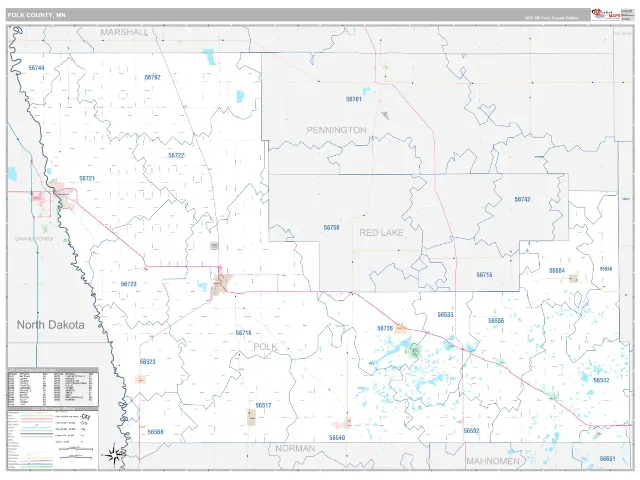Viewport: 640px width, 480px height.
Task: Click the NORMAN county label
Action: 295,449
